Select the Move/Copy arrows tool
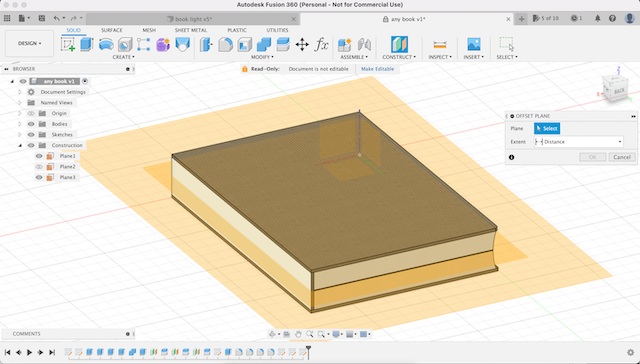This screenshot has height=364, width=640. coord(302,44)
